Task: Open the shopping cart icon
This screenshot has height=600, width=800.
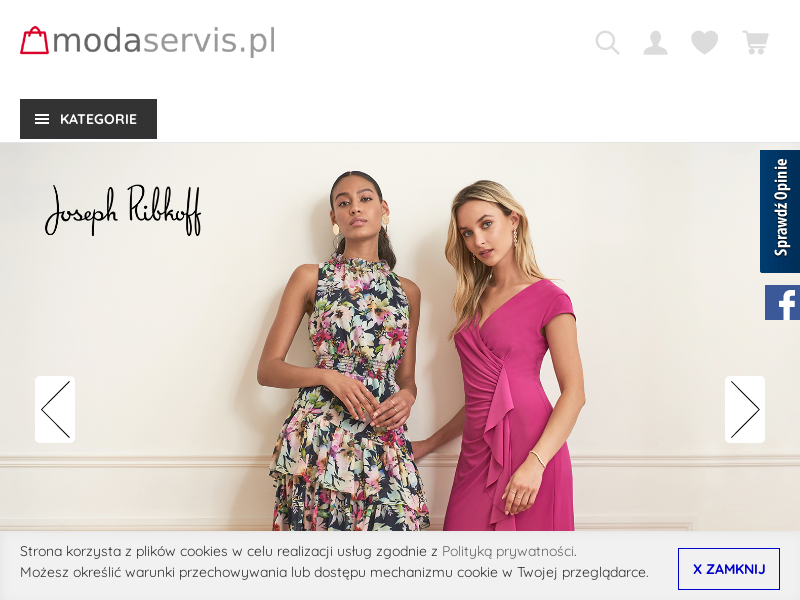Action: coord(755,42)
